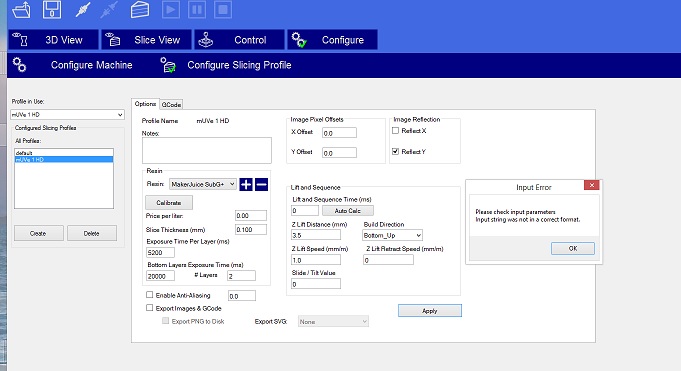Check Export Images & GCode

pyautogui.click(x=150, y=308)
